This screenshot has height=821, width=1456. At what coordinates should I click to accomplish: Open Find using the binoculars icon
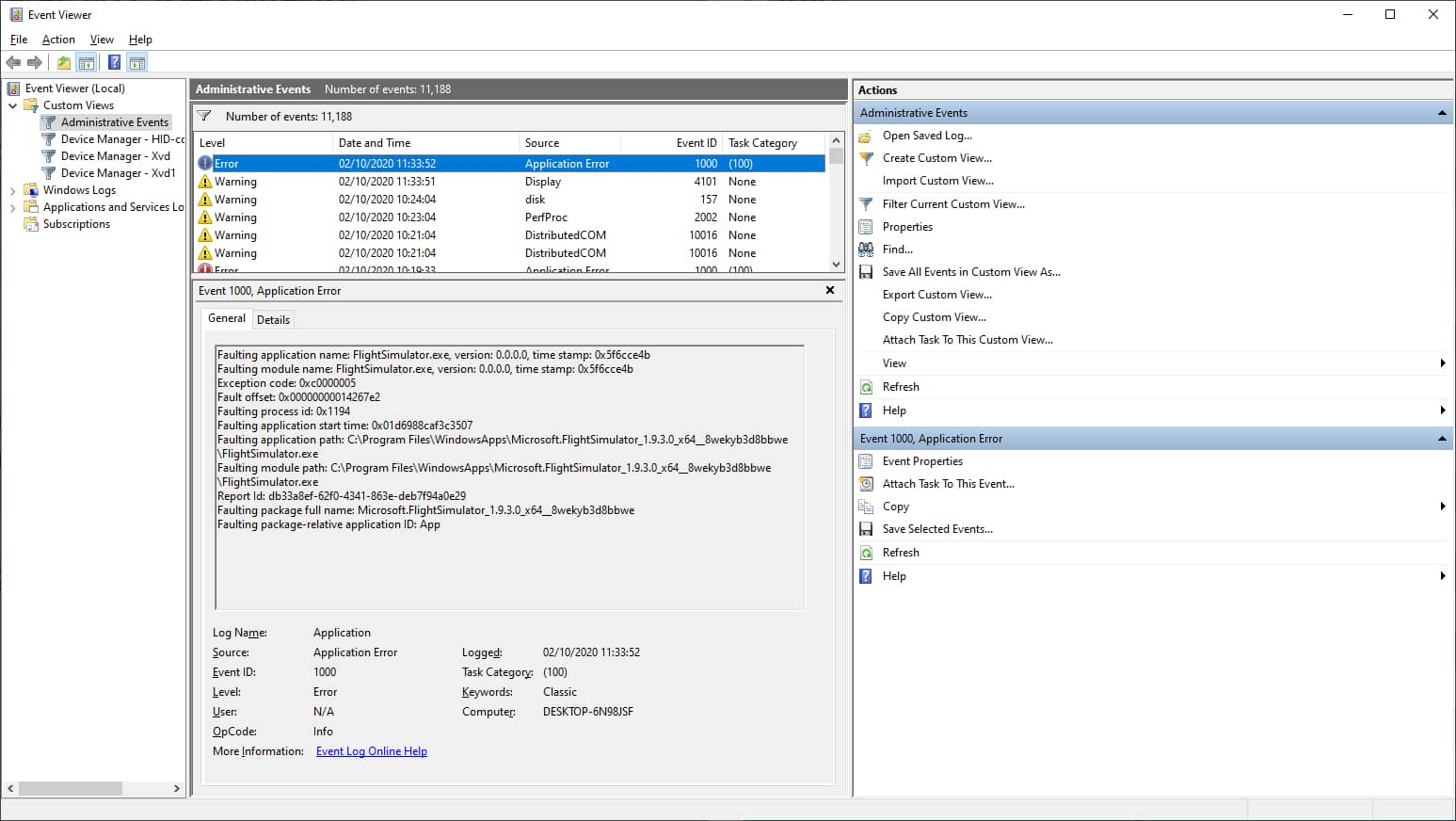[x=865, y=249]
